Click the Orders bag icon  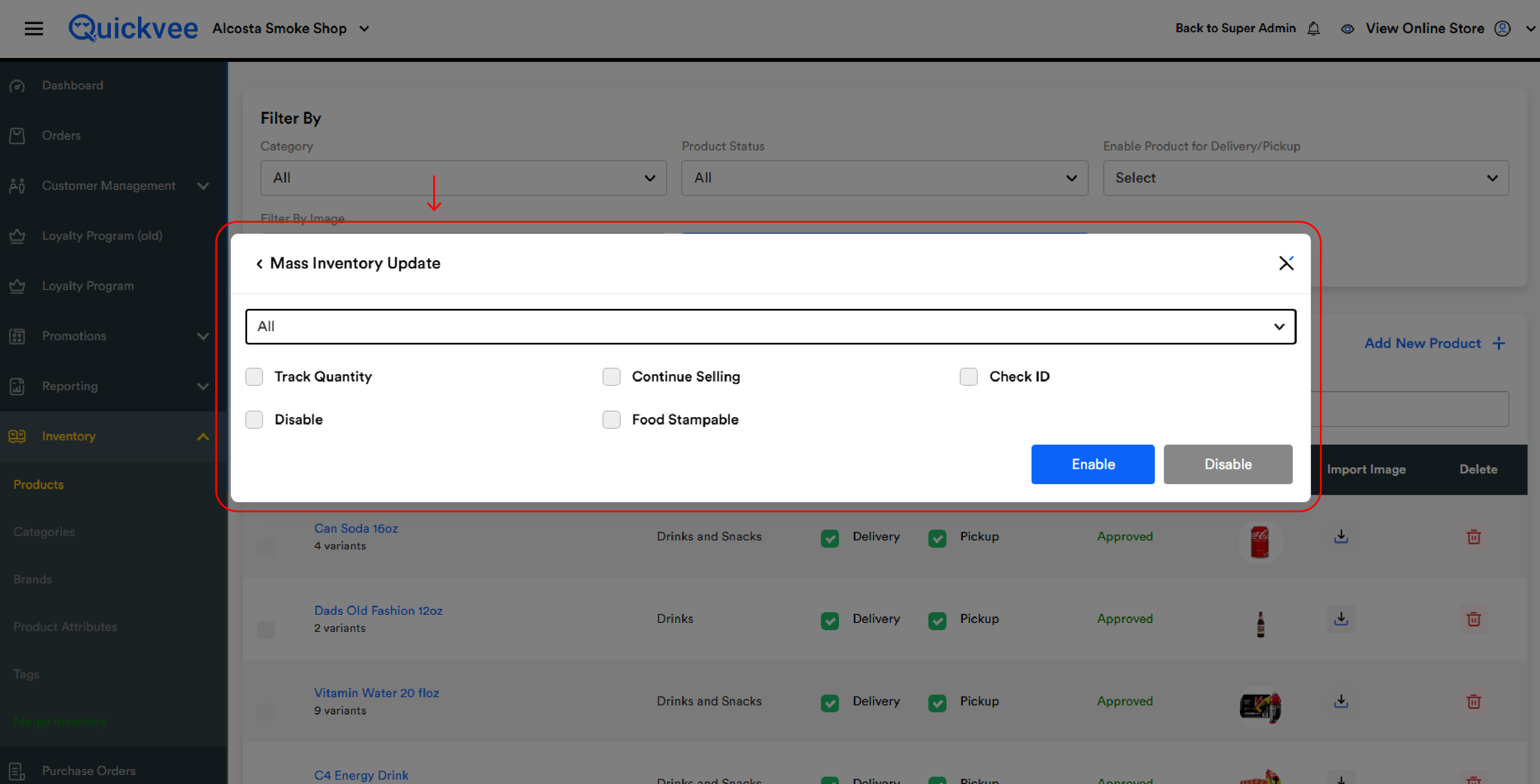pos(17,136)
